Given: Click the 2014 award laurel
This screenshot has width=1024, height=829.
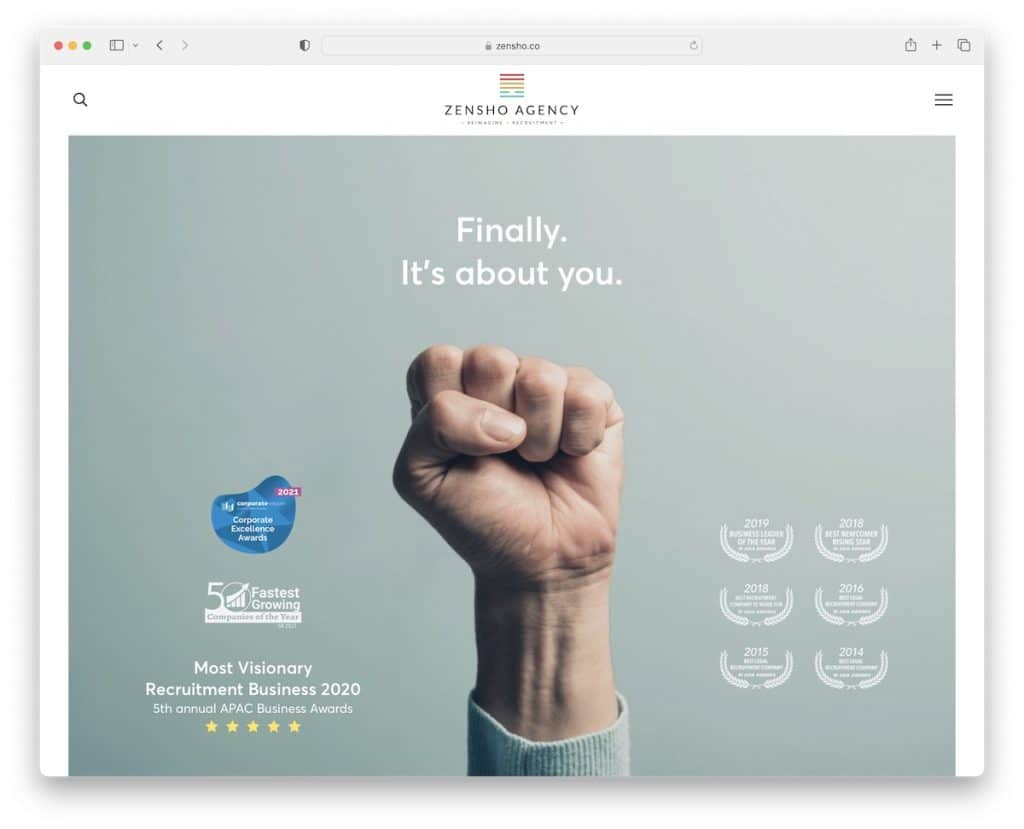Looking at the screenshot, I should click(851, 667).
